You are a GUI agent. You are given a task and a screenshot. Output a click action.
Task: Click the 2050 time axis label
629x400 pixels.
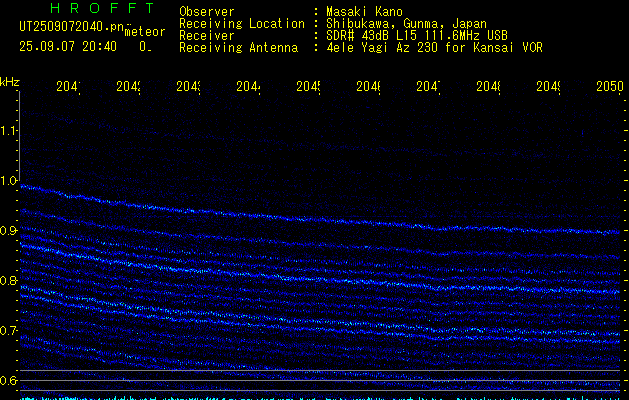pyautogui.click(x=610, y=86)
